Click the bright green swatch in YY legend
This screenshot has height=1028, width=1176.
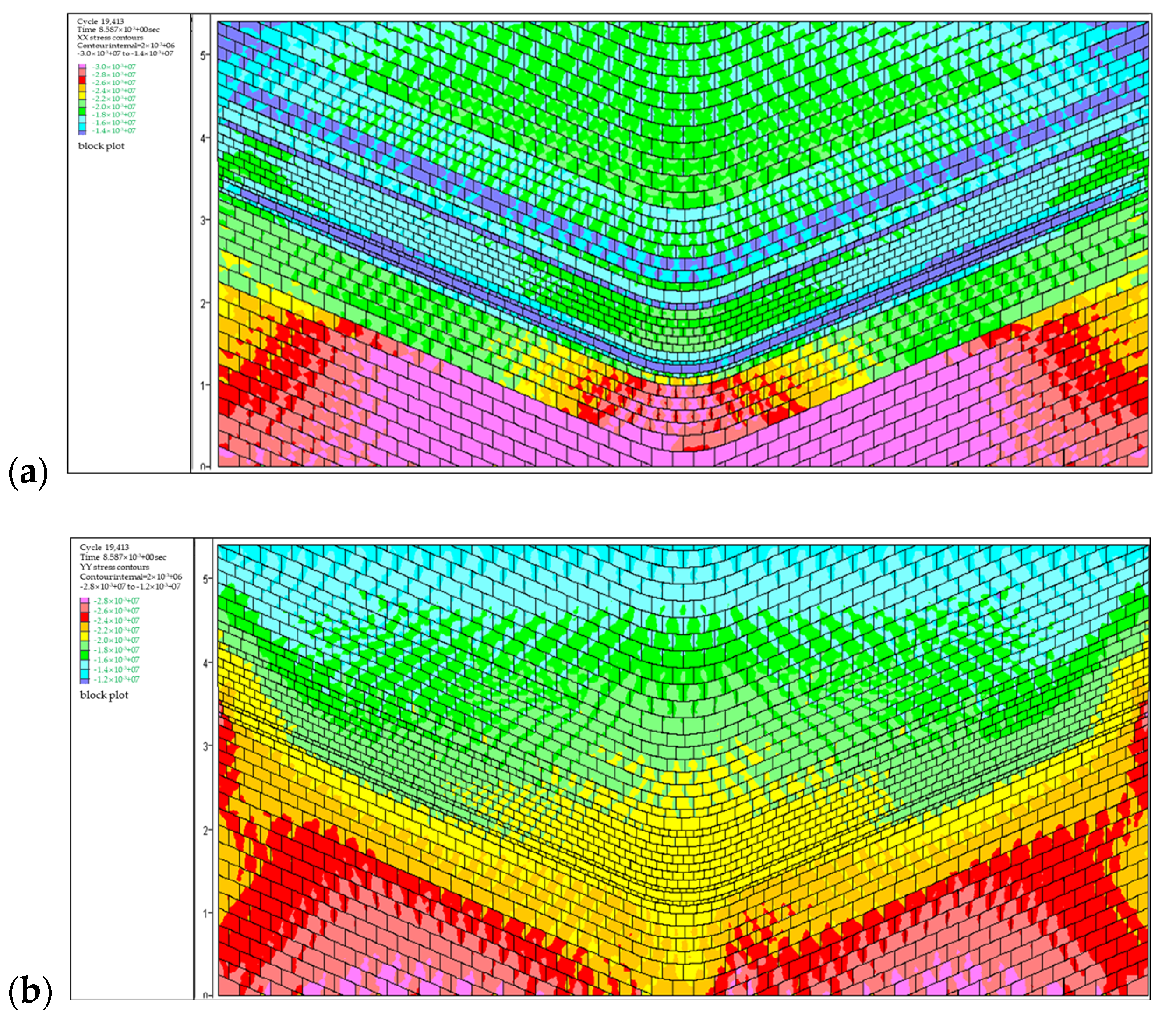coord(85,655)
